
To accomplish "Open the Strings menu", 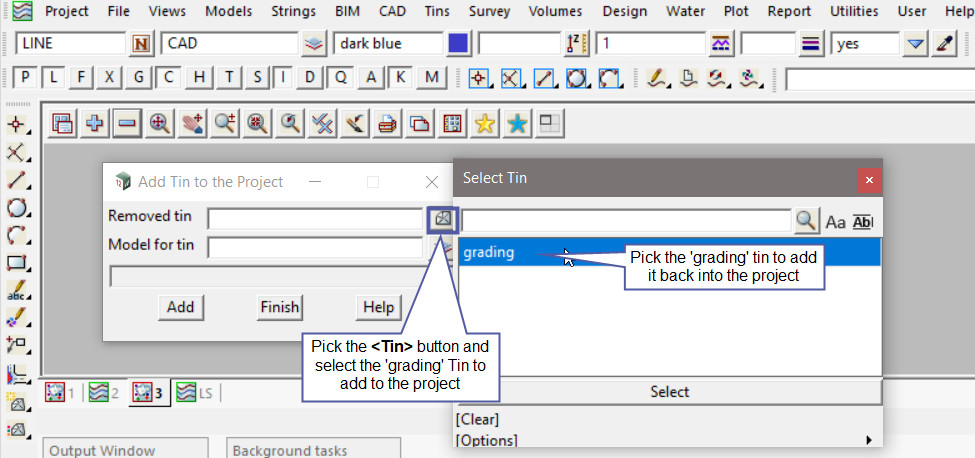I will pos(293,11).
